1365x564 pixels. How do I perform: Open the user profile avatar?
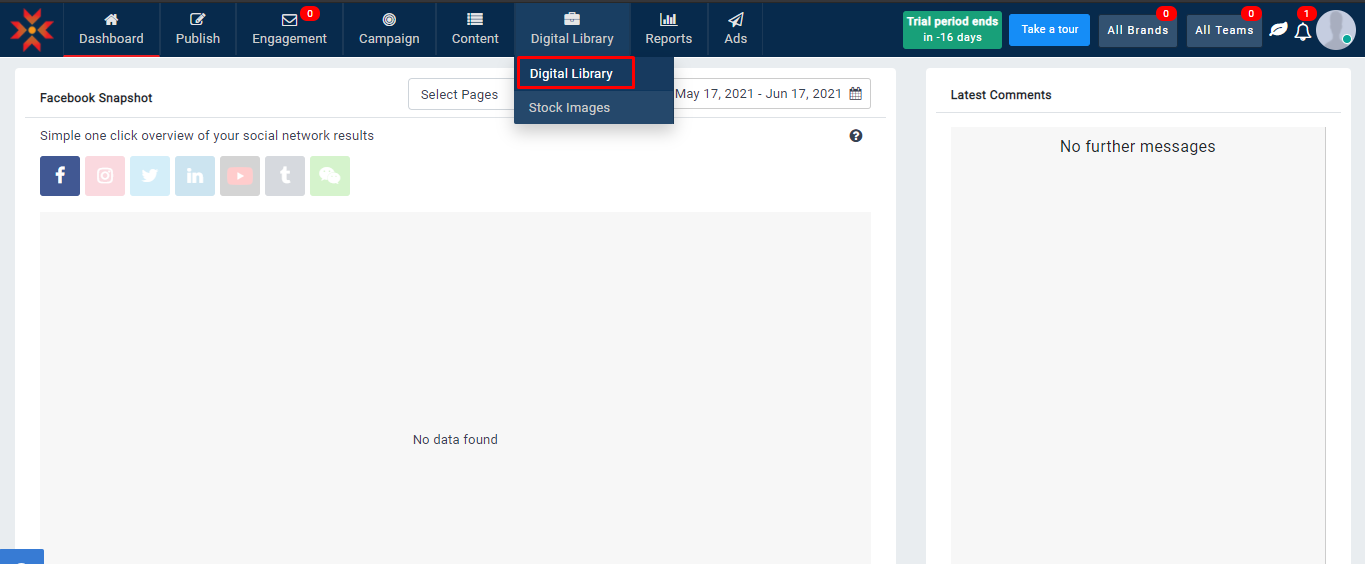[x=1335, y=30]
